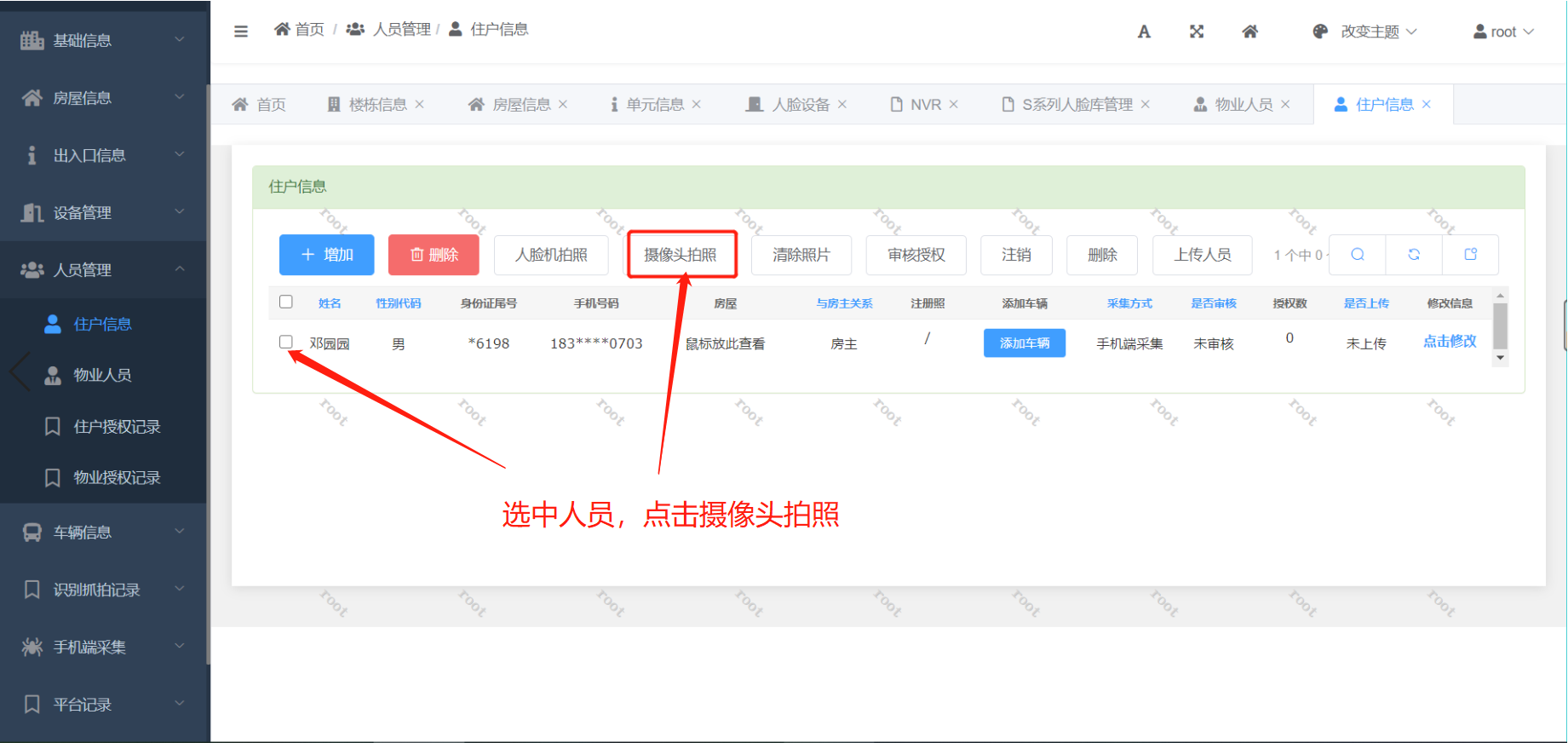Sort by the 是否上传 column header

(x=1366, y=303)
